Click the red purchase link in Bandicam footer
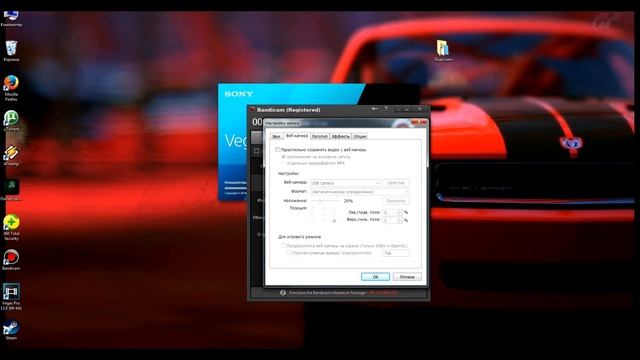 click(x=382, y=293)
